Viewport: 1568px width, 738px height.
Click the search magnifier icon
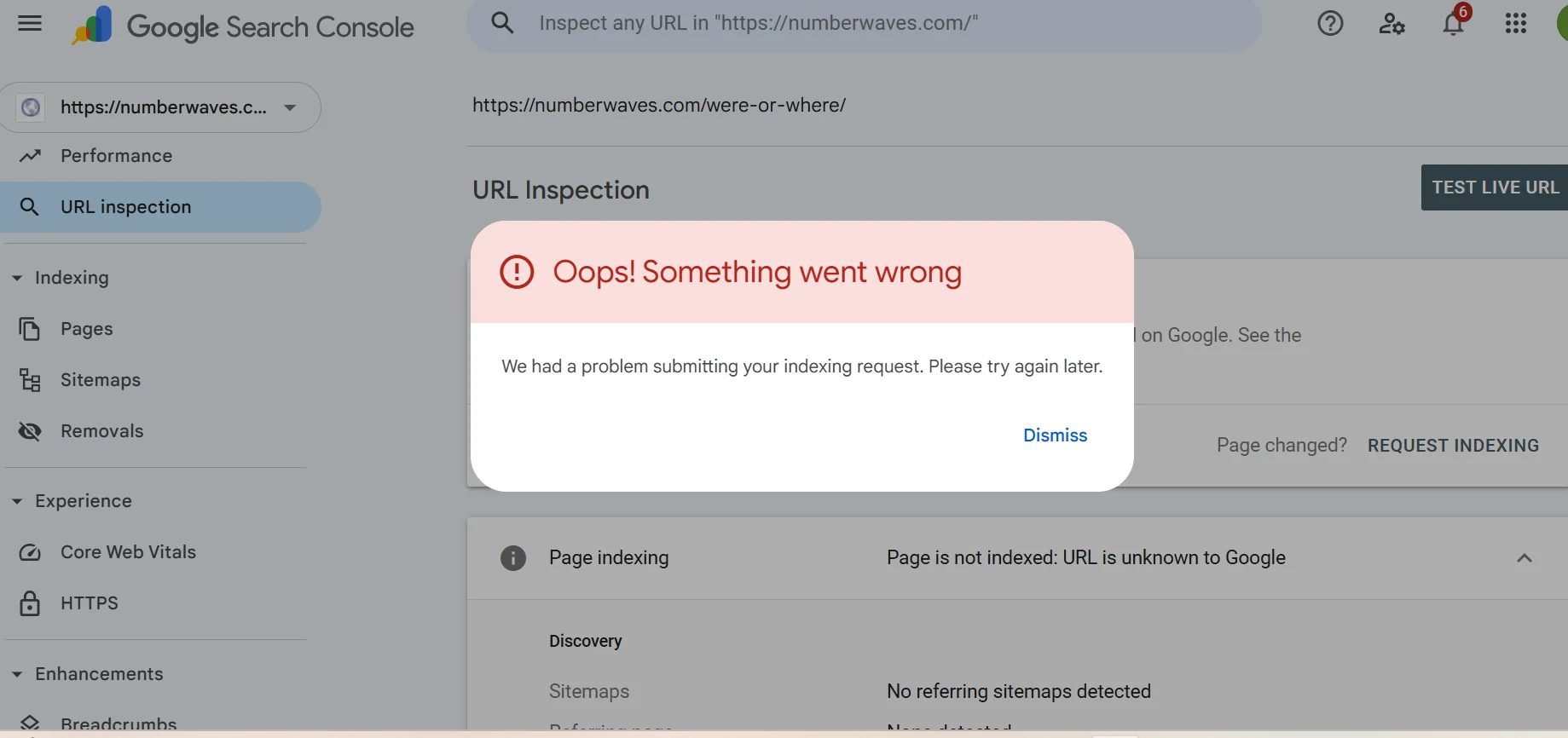tap(502, 23)
